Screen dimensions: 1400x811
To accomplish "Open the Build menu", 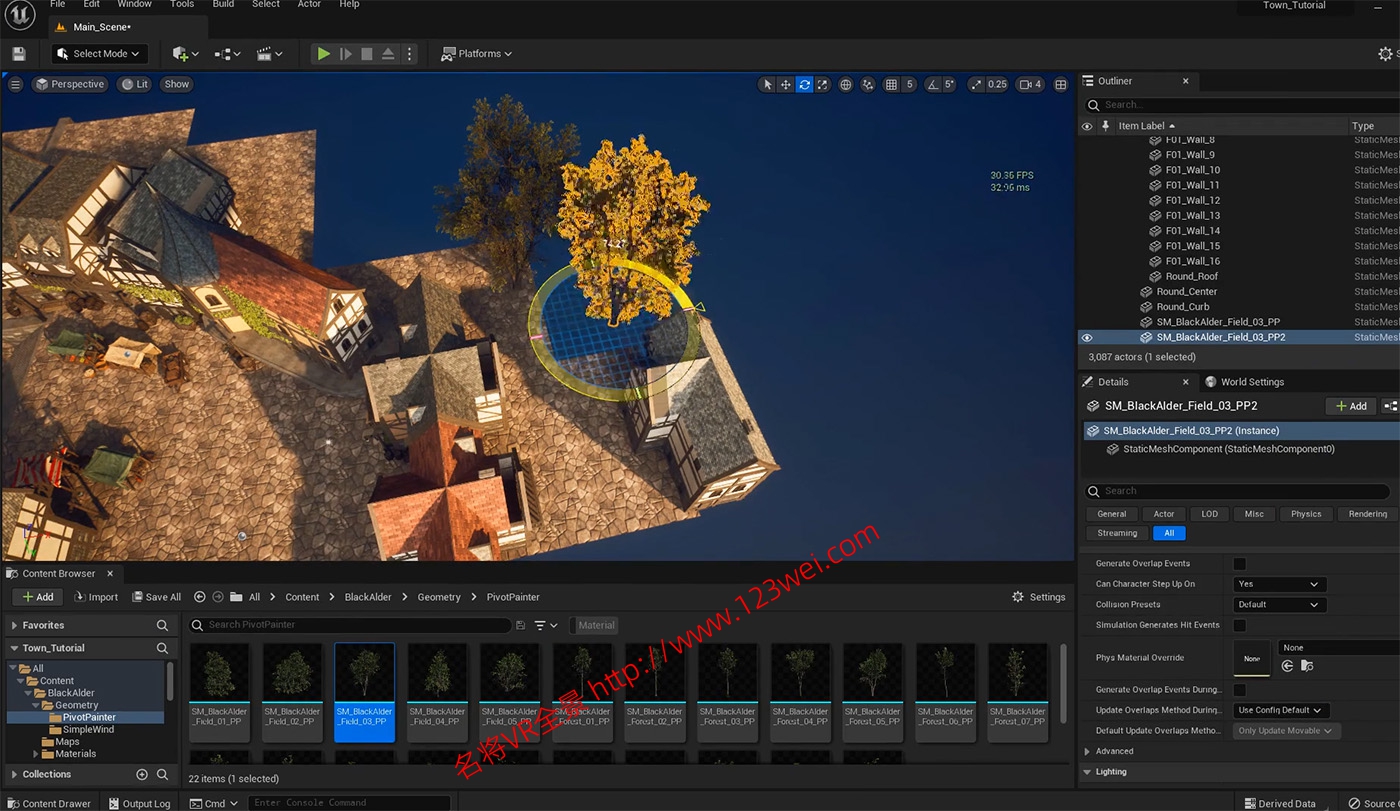I will point(223,5).
